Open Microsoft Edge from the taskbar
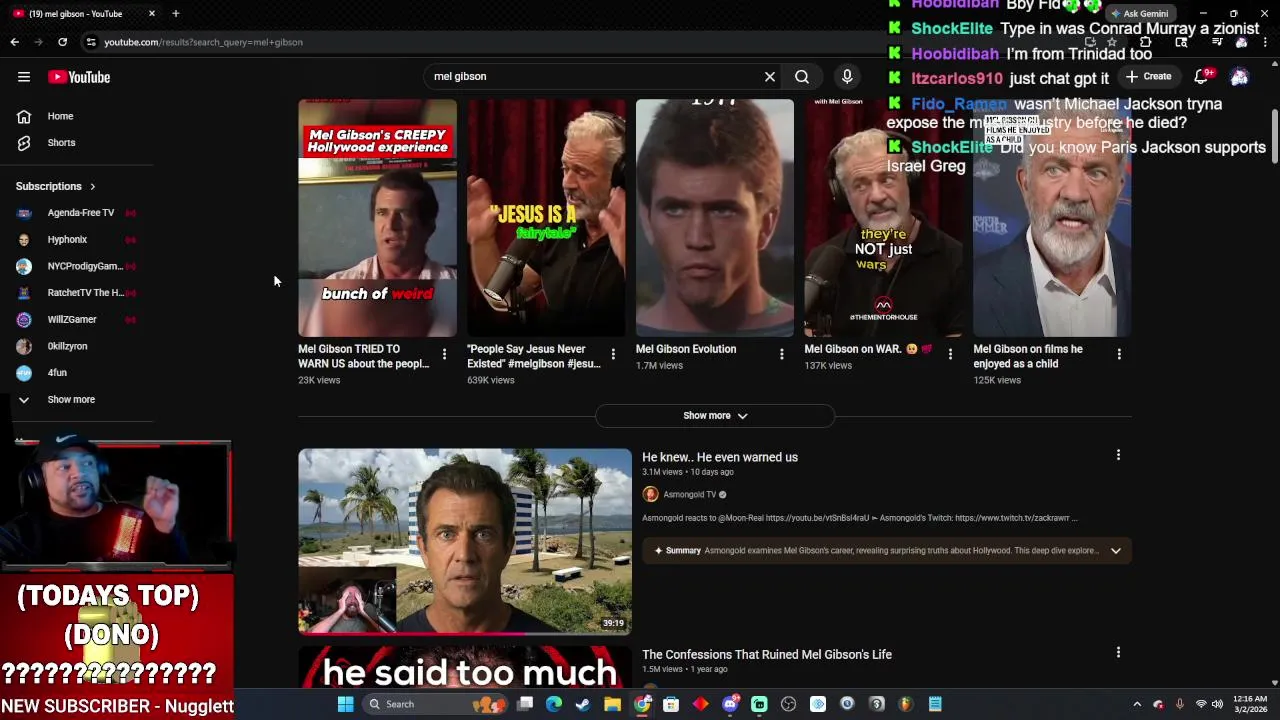The height and width of the screenshot is (720, 1280). point(554,704)
